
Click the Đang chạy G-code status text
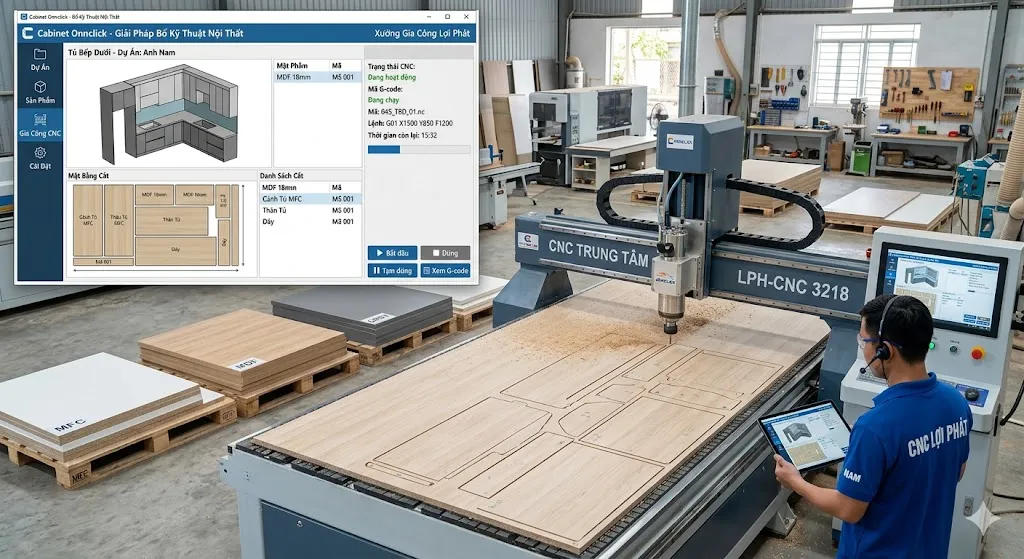383,100
